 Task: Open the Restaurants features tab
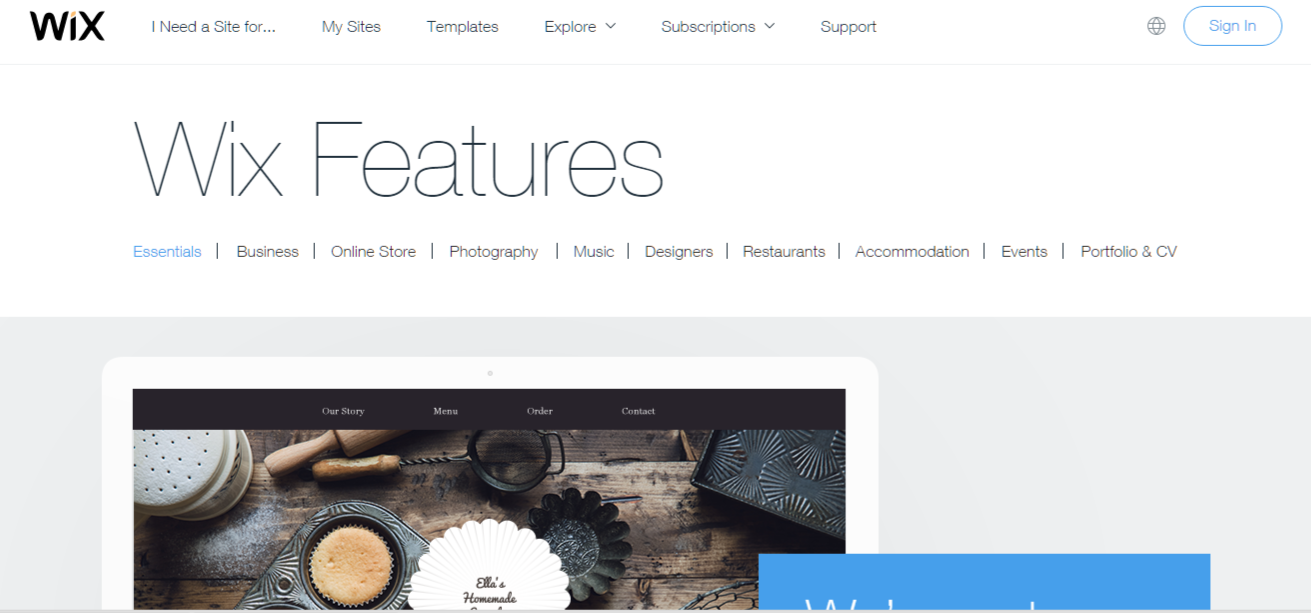point(783,251)
